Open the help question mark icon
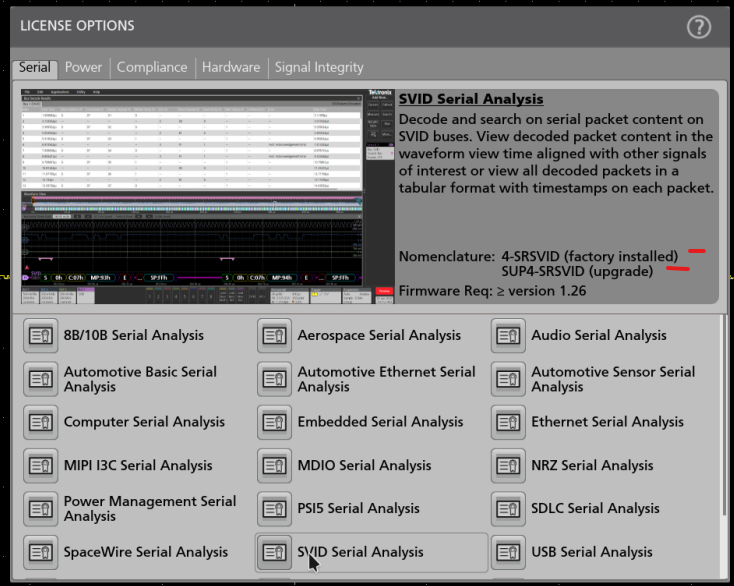Screen dimensions: 734x586 pos(699,27)
